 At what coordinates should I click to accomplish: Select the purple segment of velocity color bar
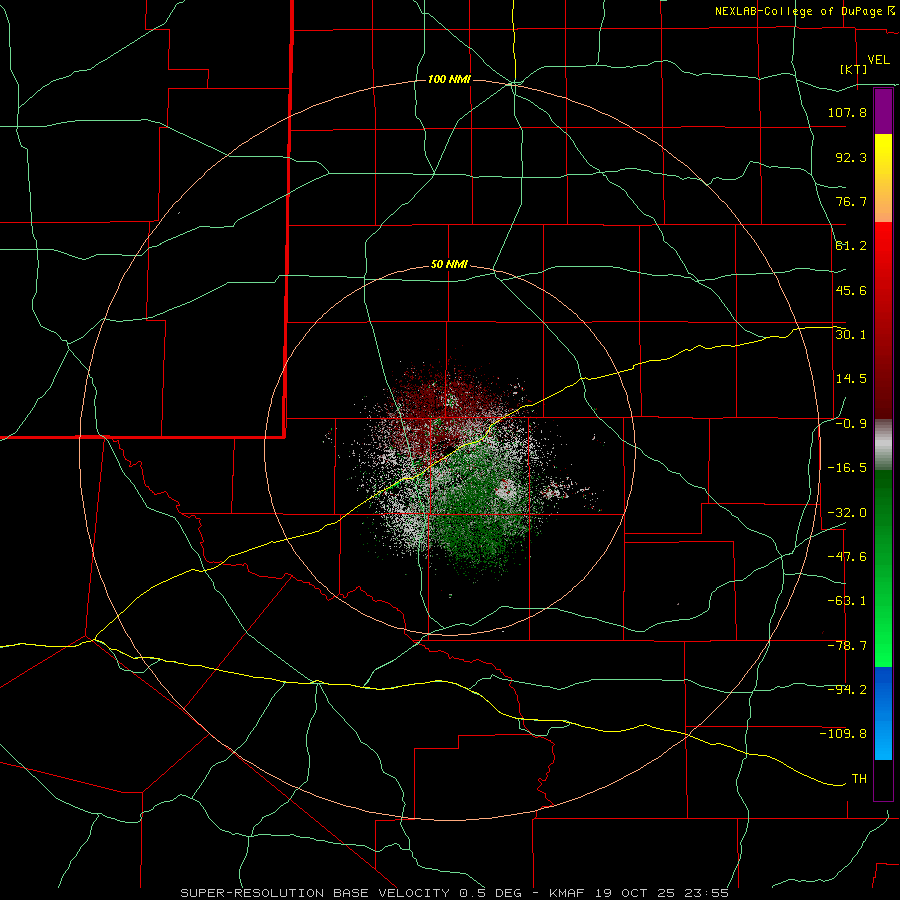(883, 111)
